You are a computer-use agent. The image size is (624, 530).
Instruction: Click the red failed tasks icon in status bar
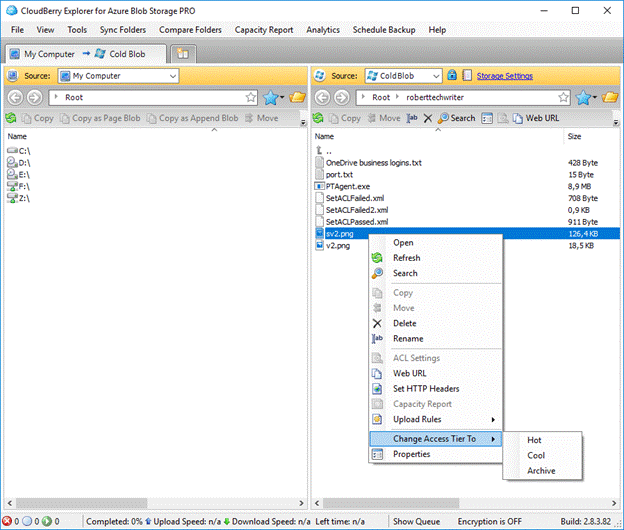tap(7, 521)
